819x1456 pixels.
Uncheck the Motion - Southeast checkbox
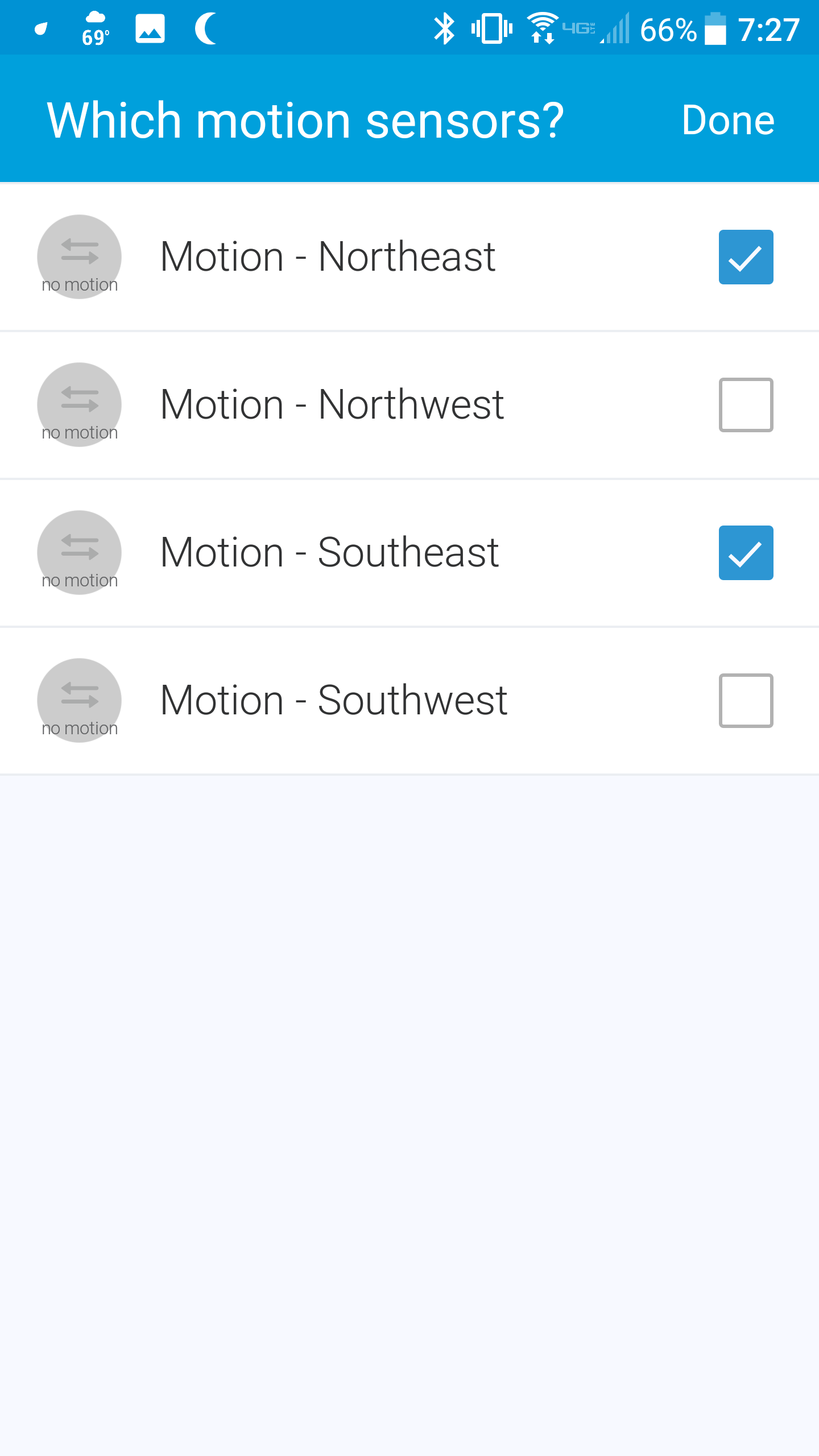pos(746,553)
